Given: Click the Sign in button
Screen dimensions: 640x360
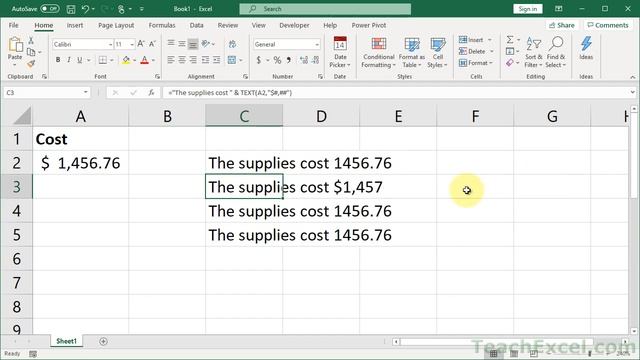Looking at the screenshot, I should pos(528,9).
